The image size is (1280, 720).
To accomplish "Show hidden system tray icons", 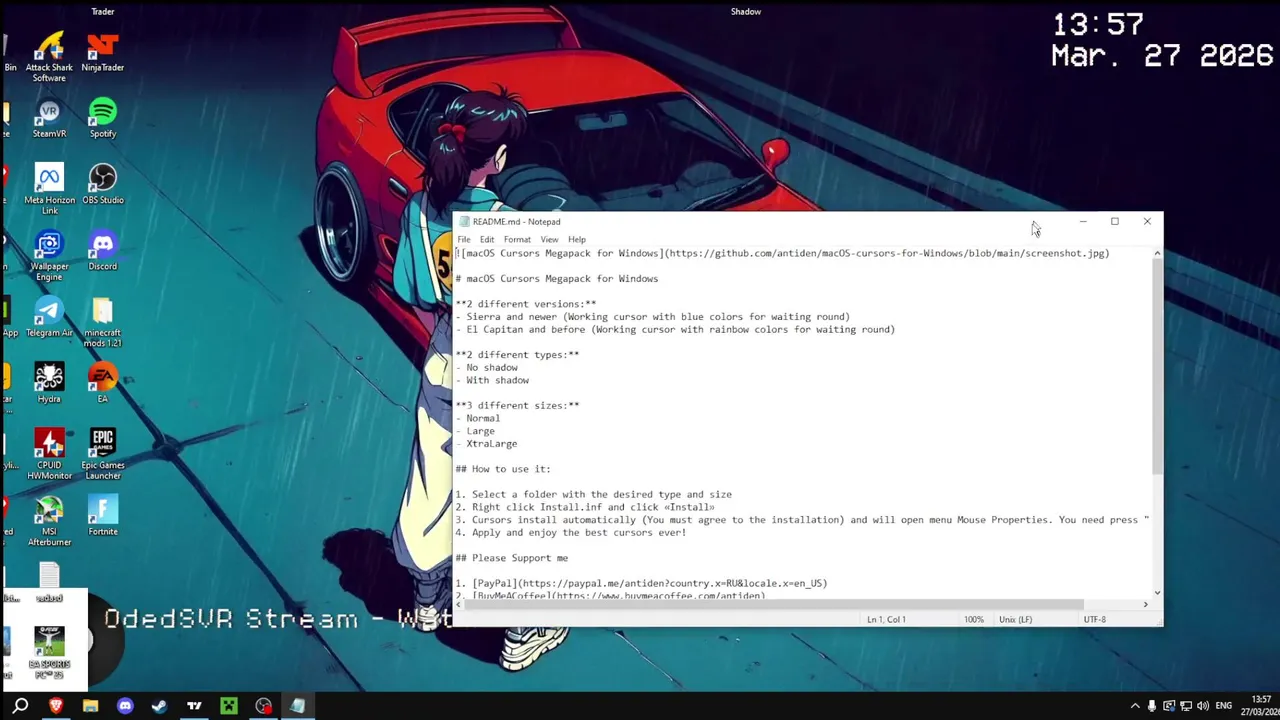I will 1135,706.
